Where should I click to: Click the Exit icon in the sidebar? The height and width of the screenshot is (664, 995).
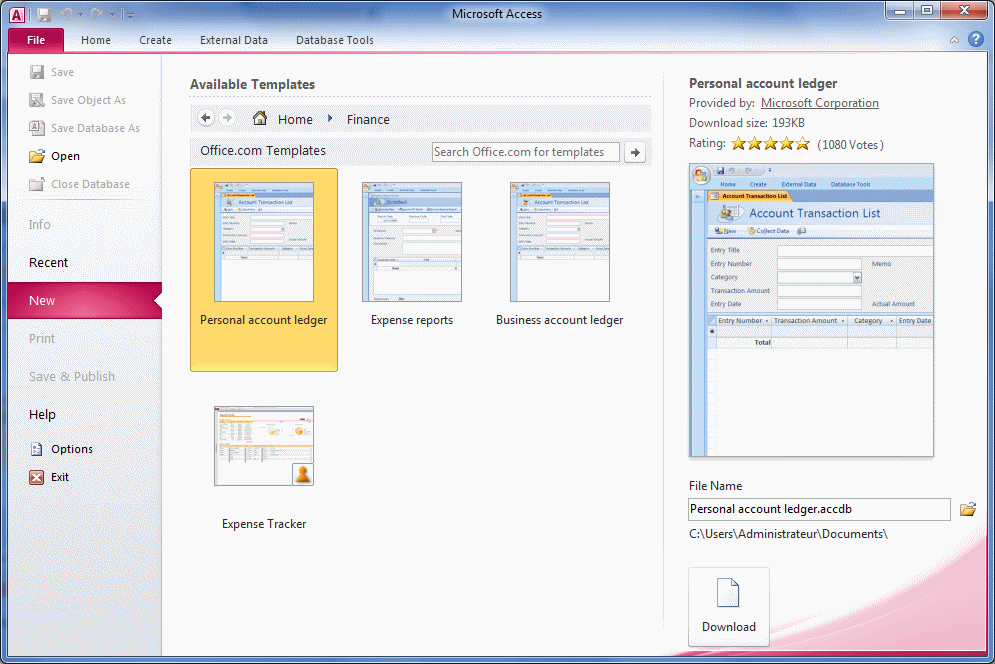pos(37,477)
